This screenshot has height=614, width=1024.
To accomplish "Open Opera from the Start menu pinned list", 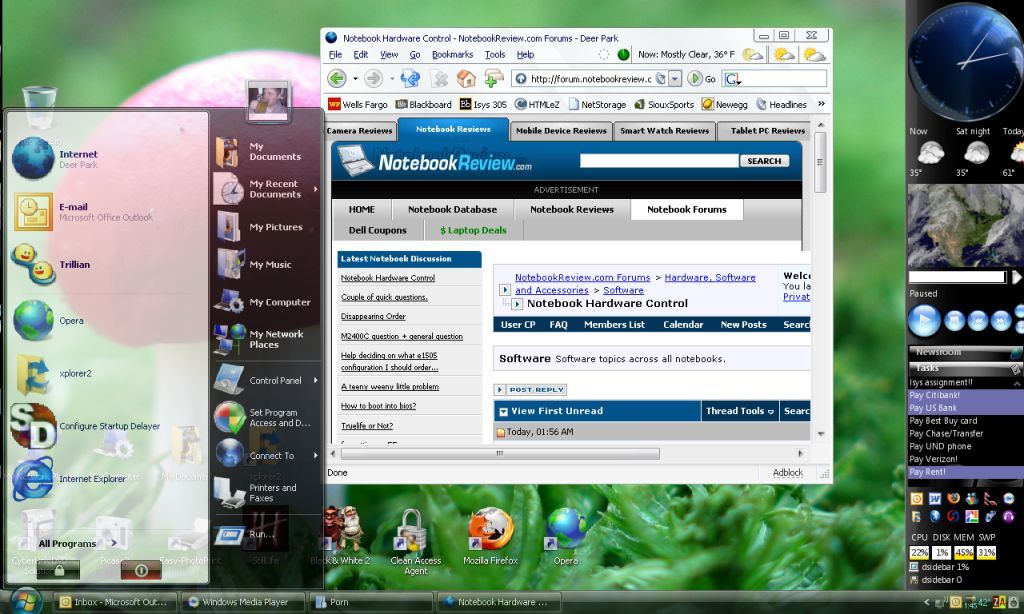I will tap(48, 321).
